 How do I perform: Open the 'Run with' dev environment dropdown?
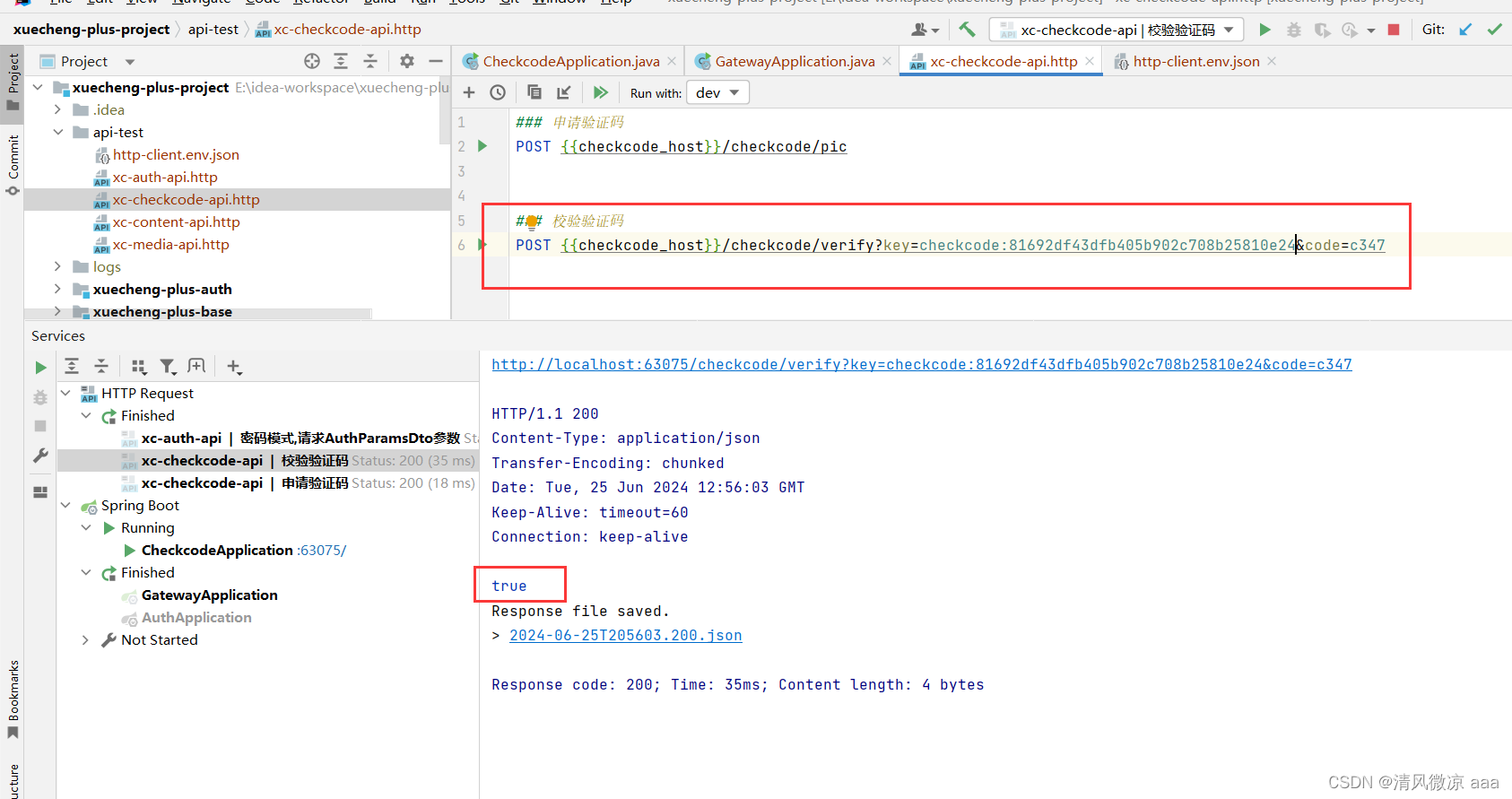coord(717,92)
